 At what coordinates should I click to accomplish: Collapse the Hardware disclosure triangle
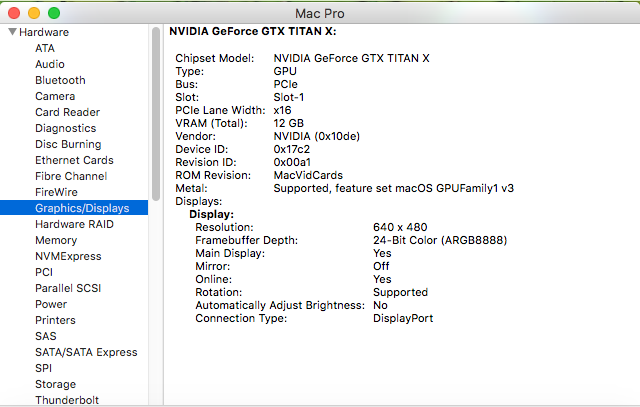12,32
